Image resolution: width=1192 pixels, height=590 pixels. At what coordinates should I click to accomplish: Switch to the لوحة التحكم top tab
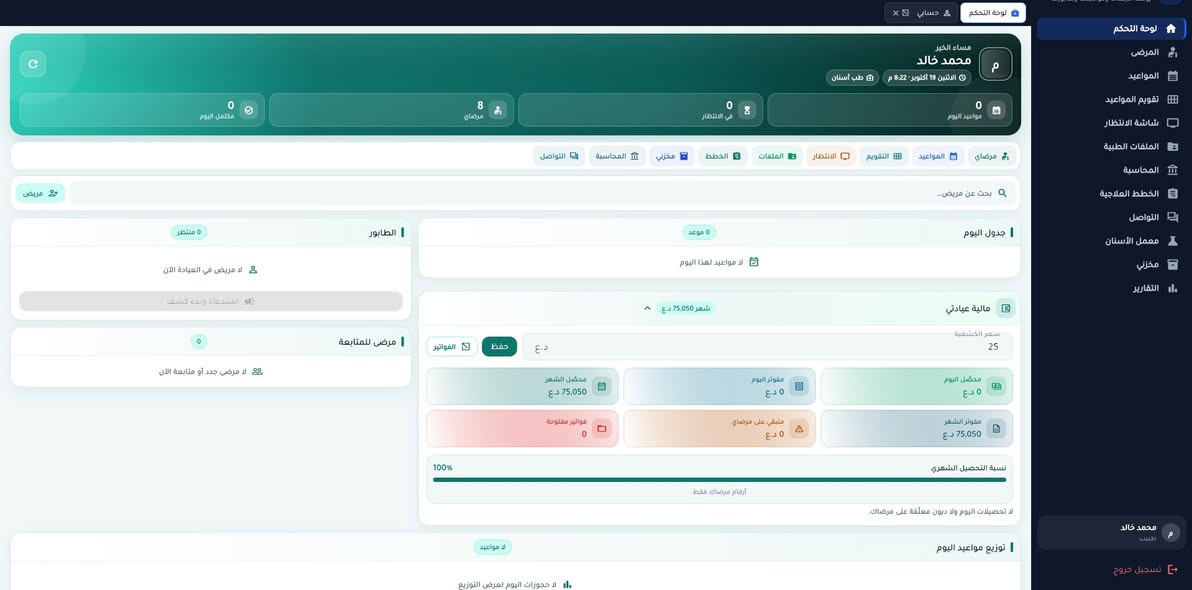coord(993,13)
